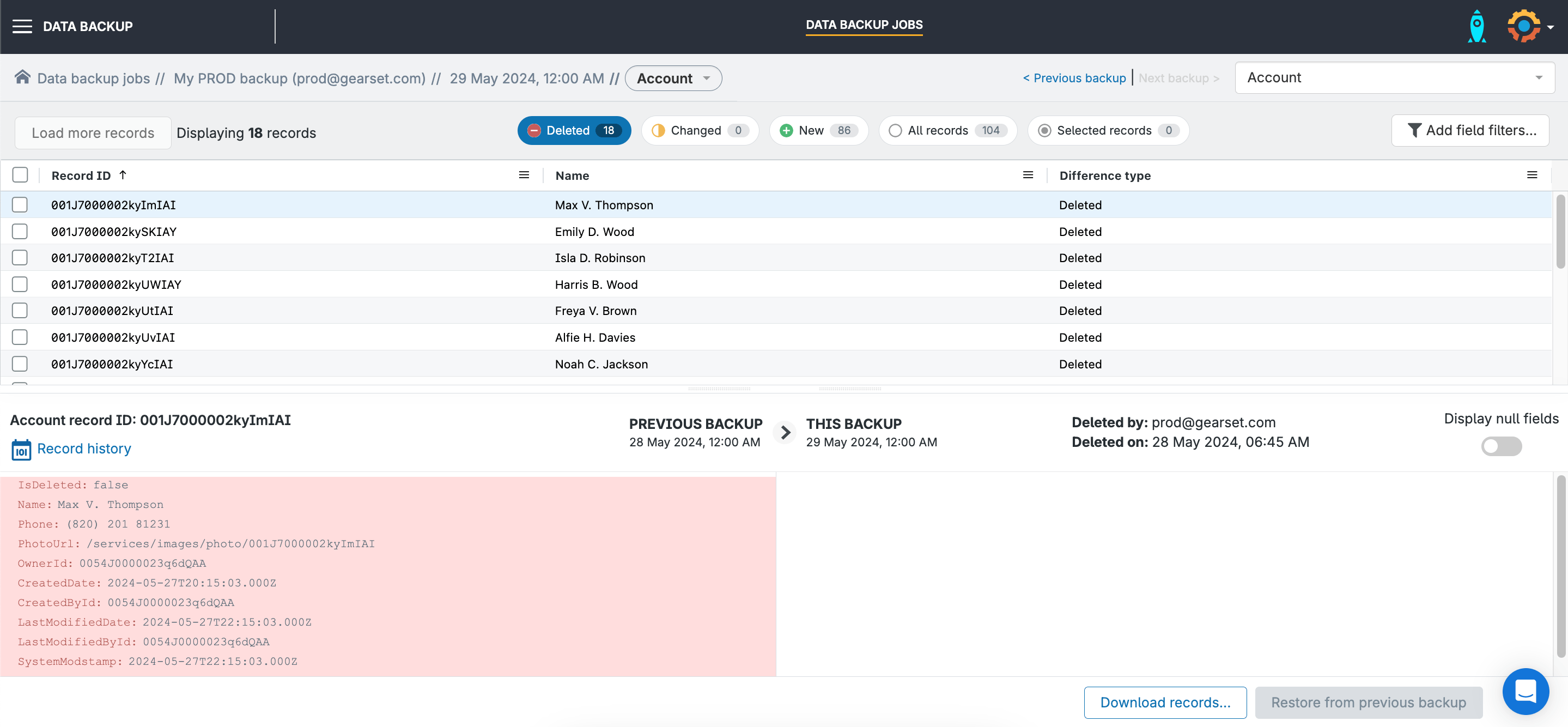The image size is (1568, 727).
Task: Open the hamburger navigation menu
Action: point(22,26)
